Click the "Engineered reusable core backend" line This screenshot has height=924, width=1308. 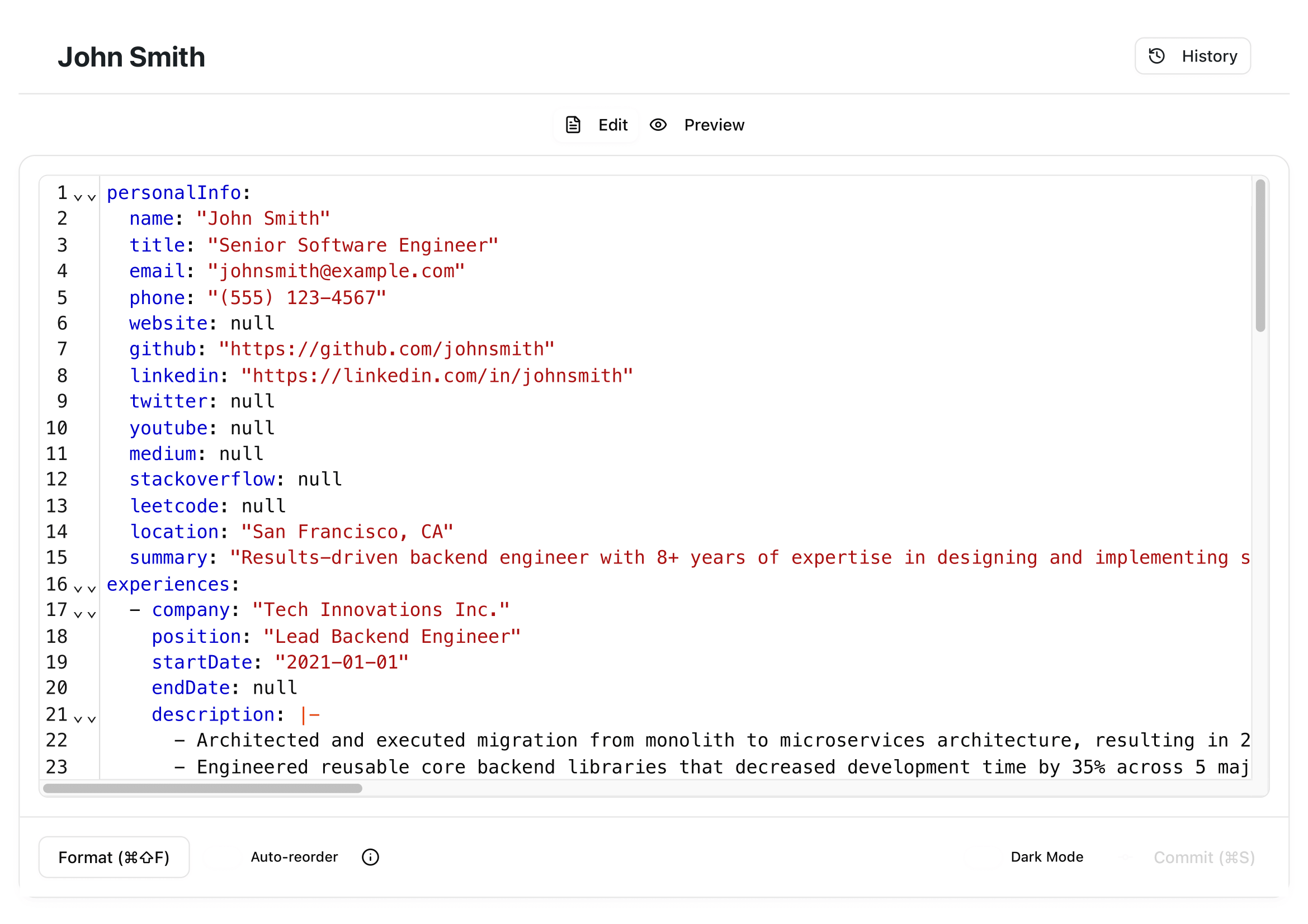(712, 767)
